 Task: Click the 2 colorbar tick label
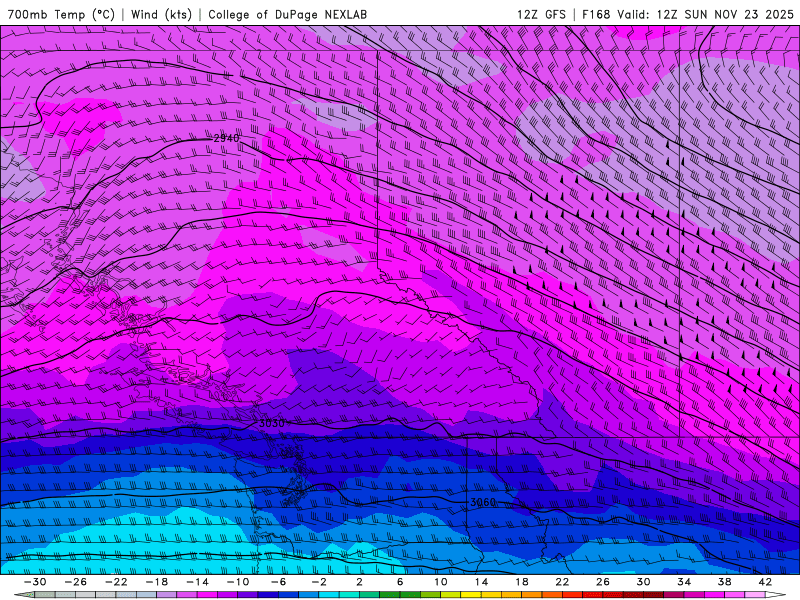tap(359, 582)
